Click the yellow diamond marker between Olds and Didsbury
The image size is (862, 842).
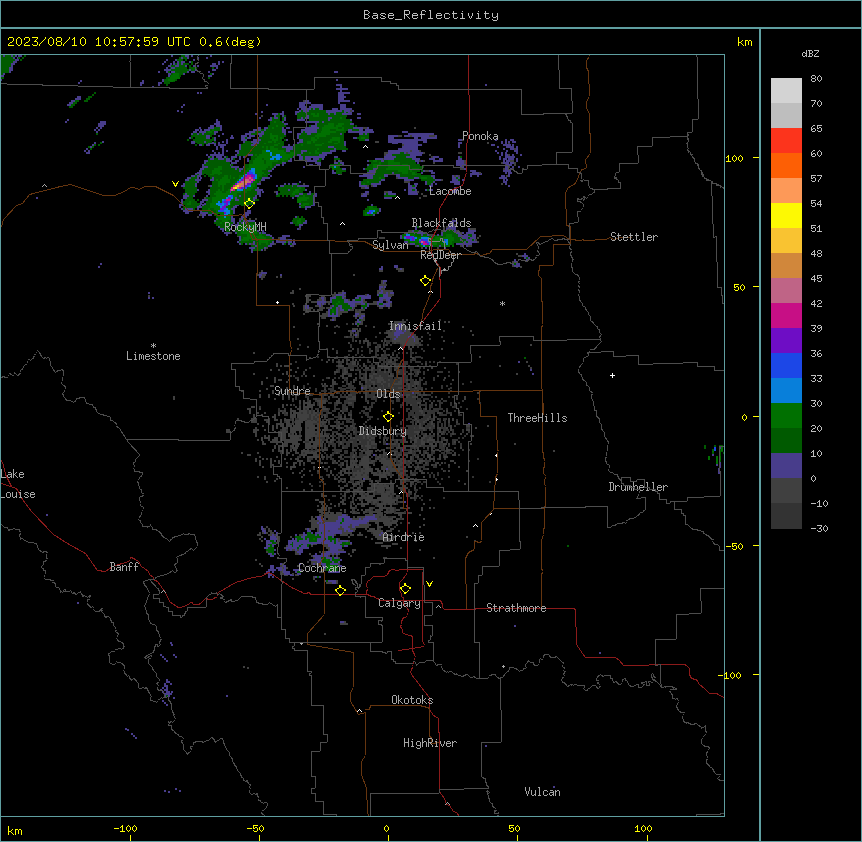point(389,417)
